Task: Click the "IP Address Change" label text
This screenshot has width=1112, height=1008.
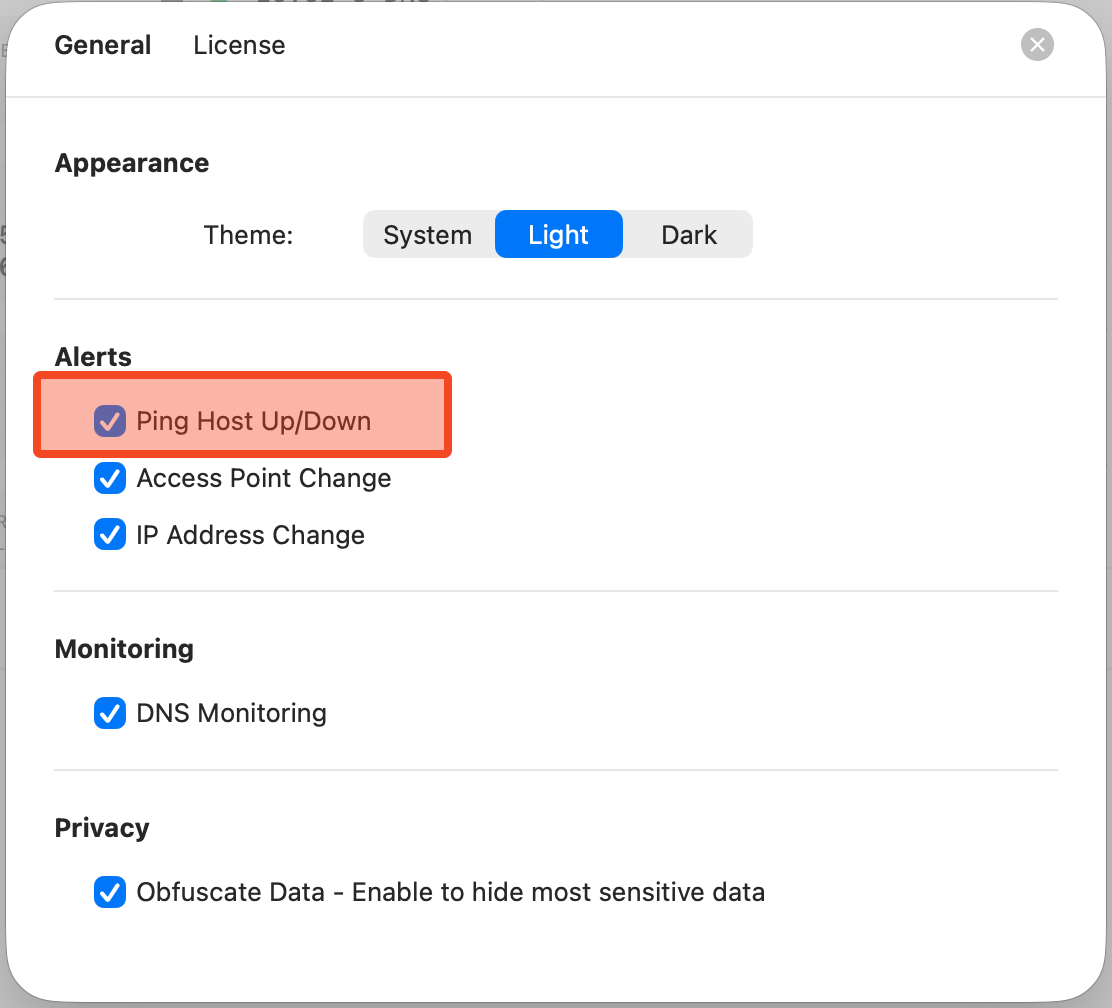Action: [251, 535]
